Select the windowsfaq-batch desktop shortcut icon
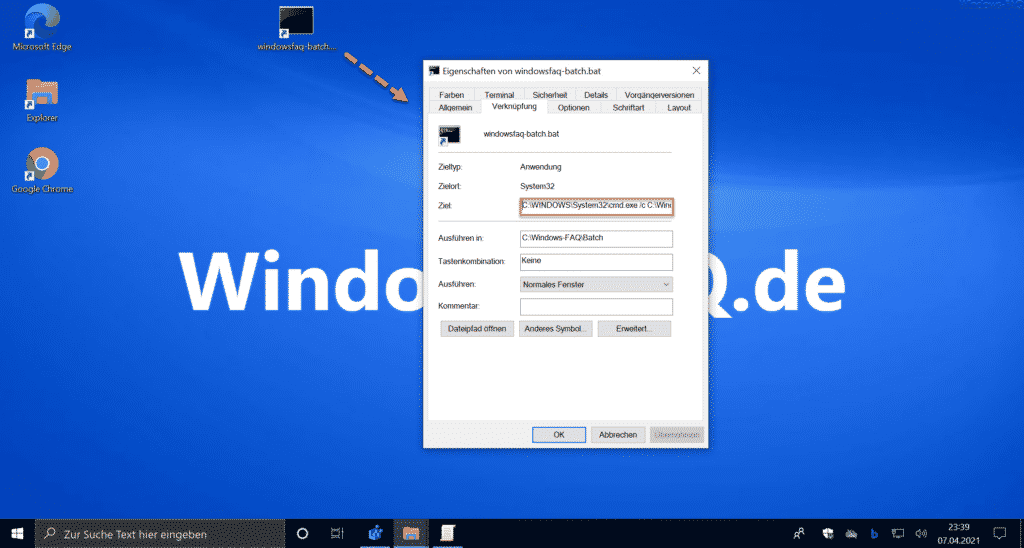1024x548 pixels. pyautogui.click(x=296, y=29)
